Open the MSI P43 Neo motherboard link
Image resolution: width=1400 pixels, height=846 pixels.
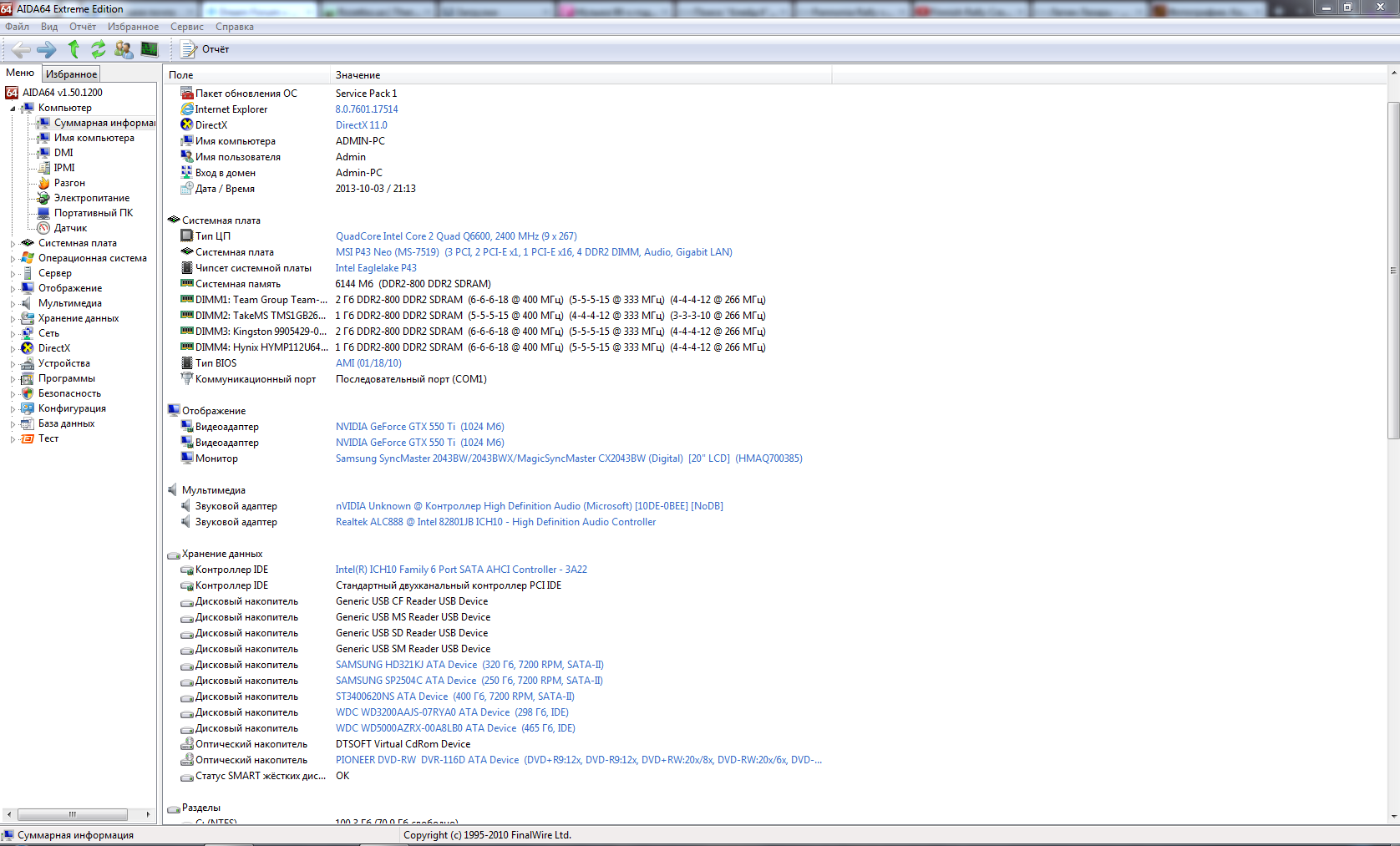click(534, 252)
